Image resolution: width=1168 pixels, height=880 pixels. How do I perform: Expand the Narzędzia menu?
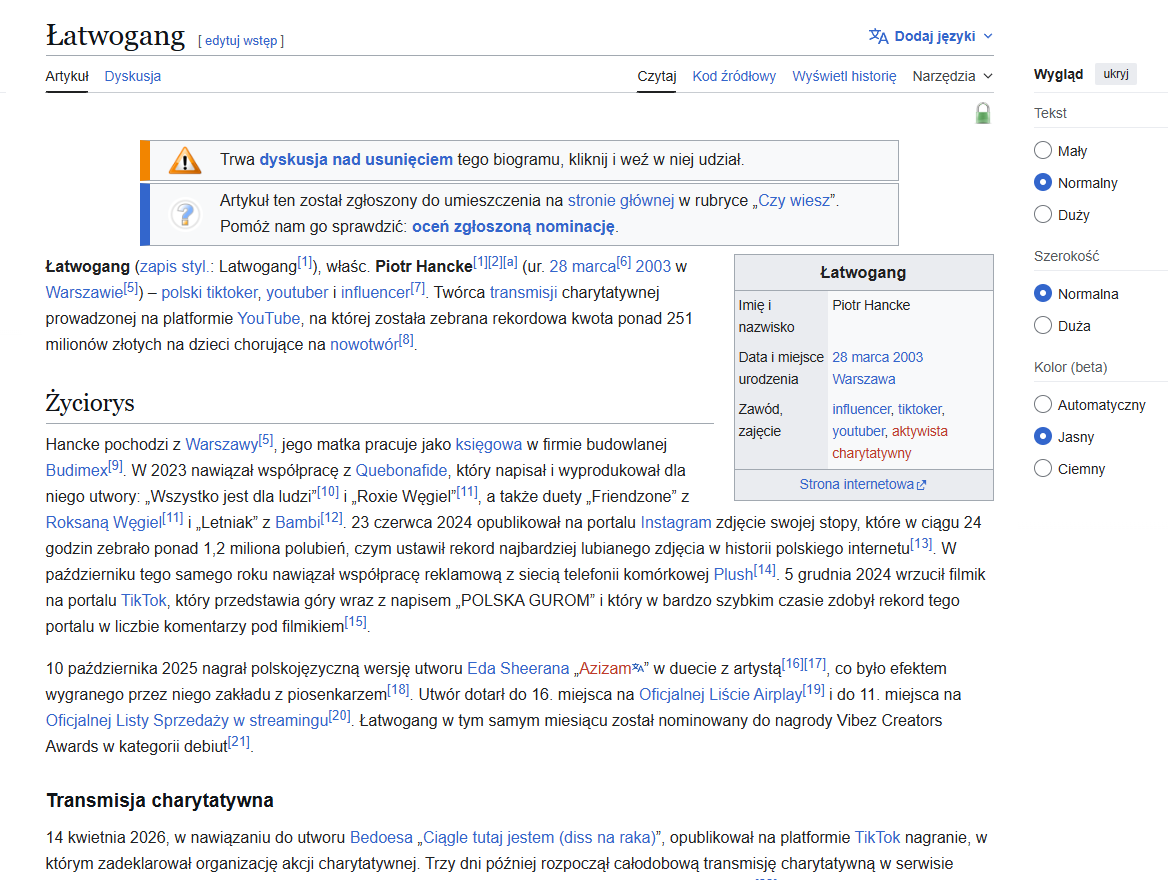click(952, 76)
